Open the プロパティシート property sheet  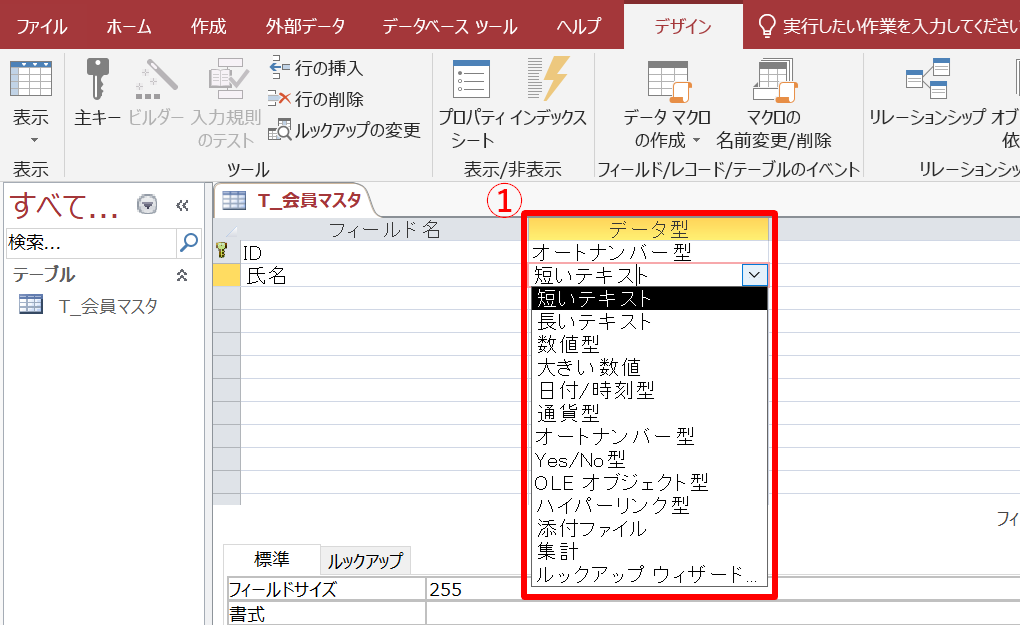click(x=471, y=100)
